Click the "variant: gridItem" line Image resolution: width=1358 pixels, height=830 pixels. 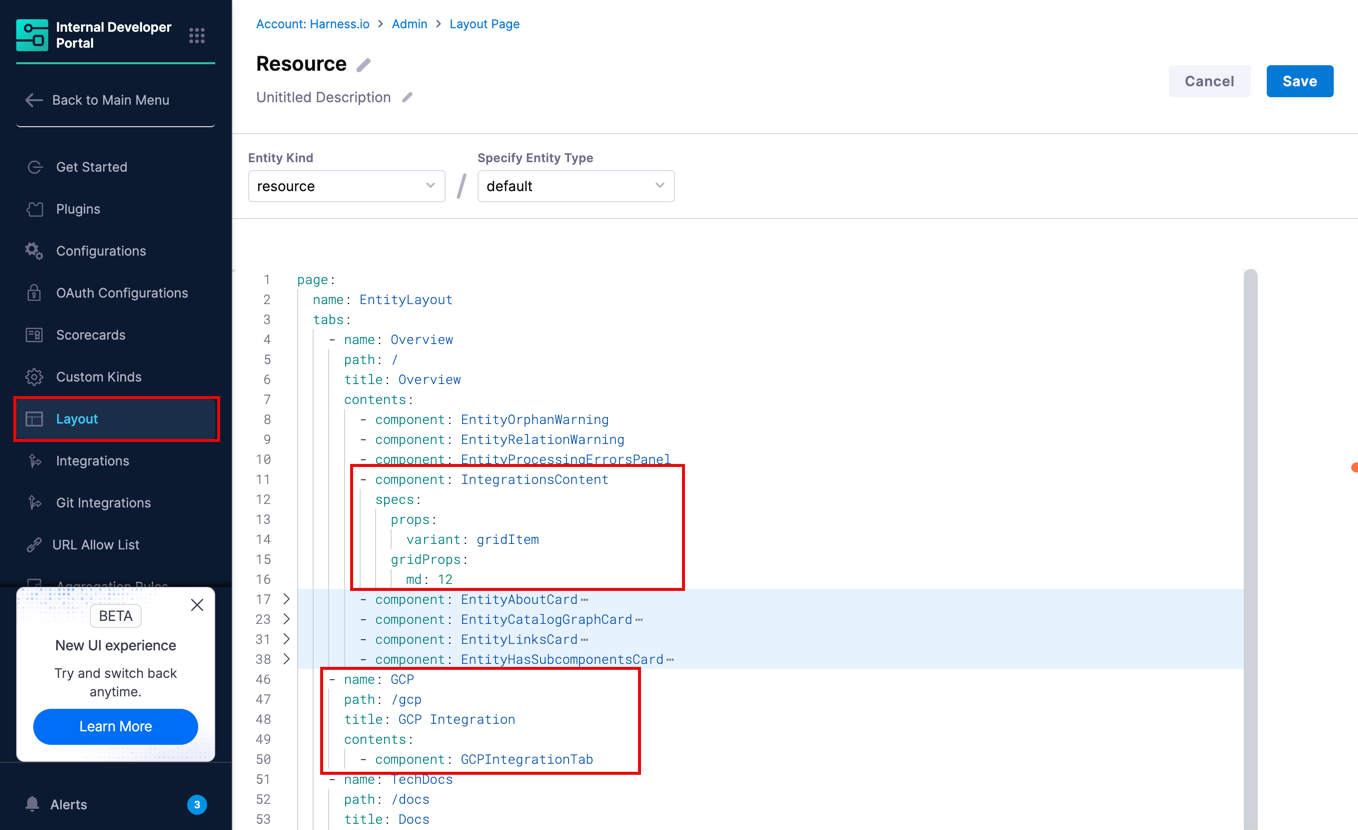(472, 540)
